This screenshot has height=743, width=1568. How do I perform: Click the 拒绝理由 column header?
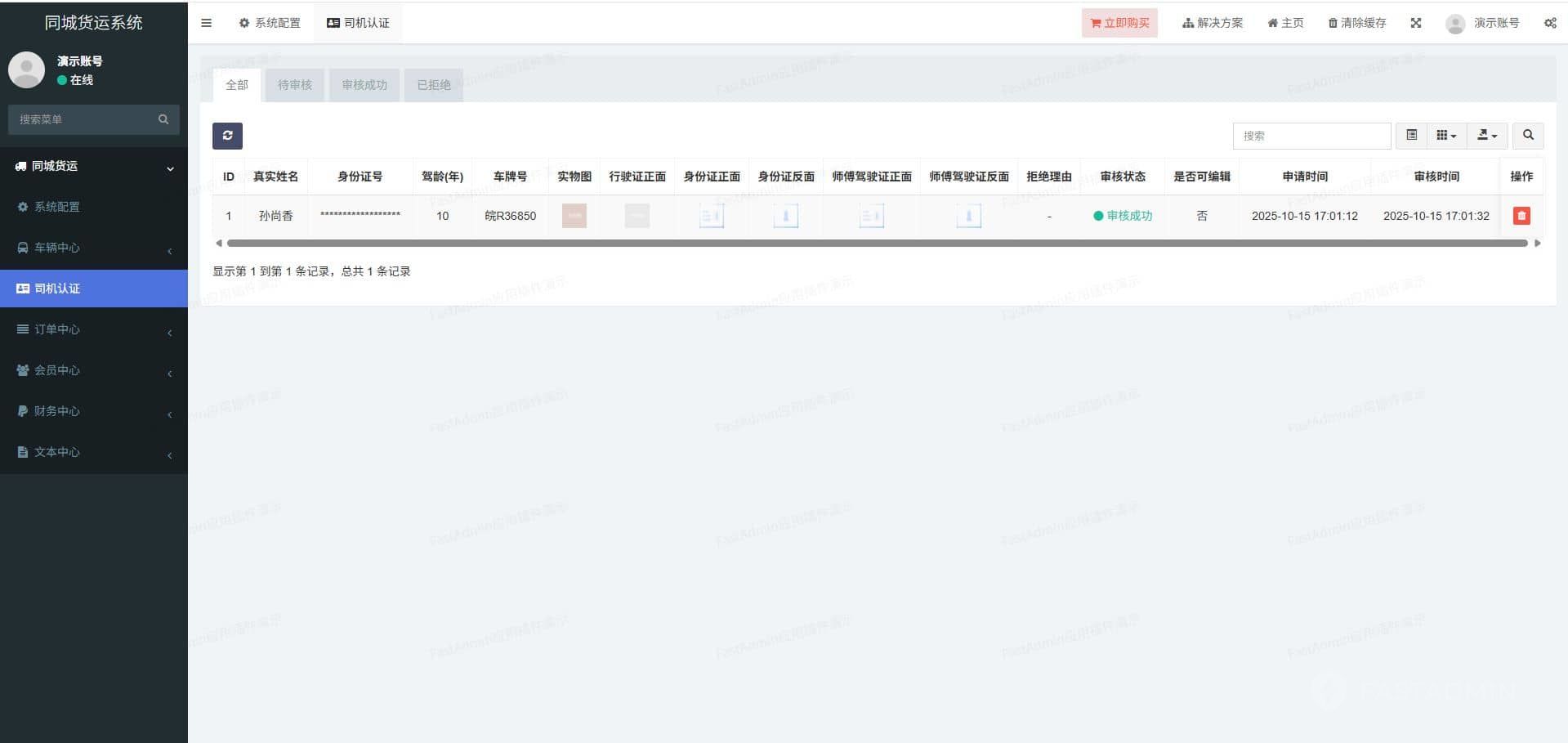click(x=1049, y=177)
